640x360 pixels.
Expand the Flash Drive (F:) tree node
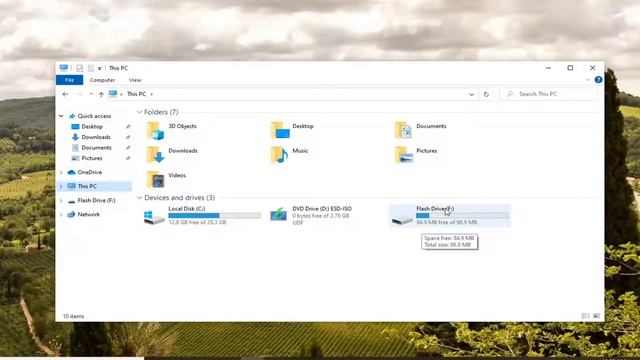(x=61, y=200)
